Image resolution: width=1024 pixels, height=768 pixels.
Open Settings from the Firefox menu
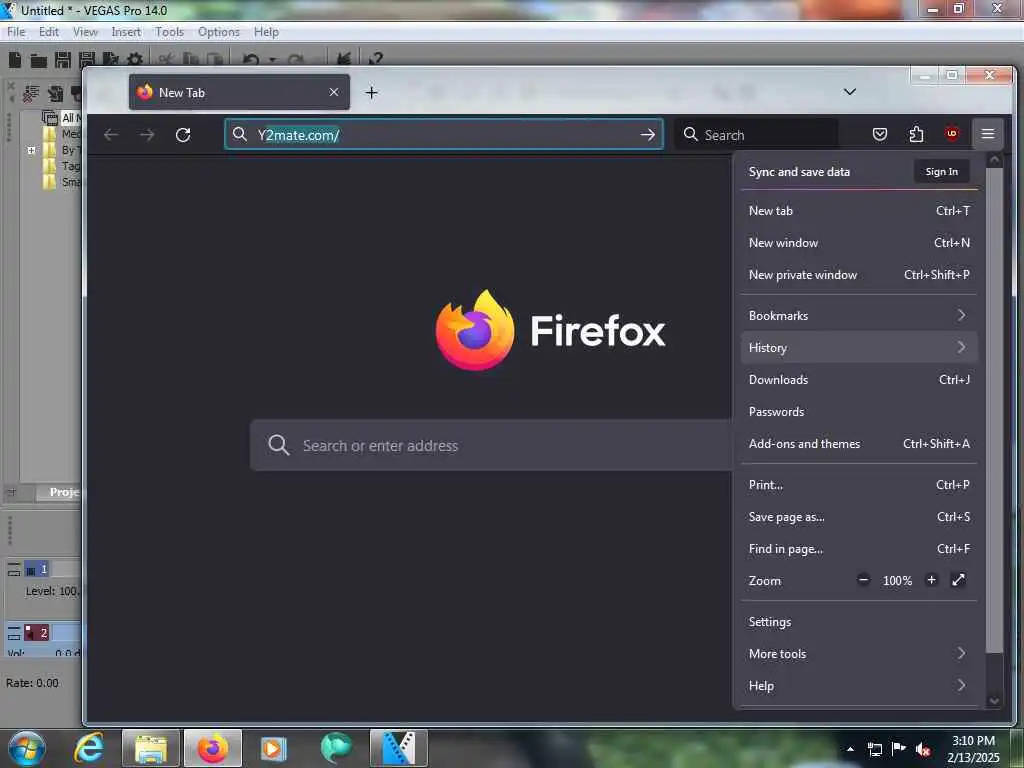pos(859,622)
